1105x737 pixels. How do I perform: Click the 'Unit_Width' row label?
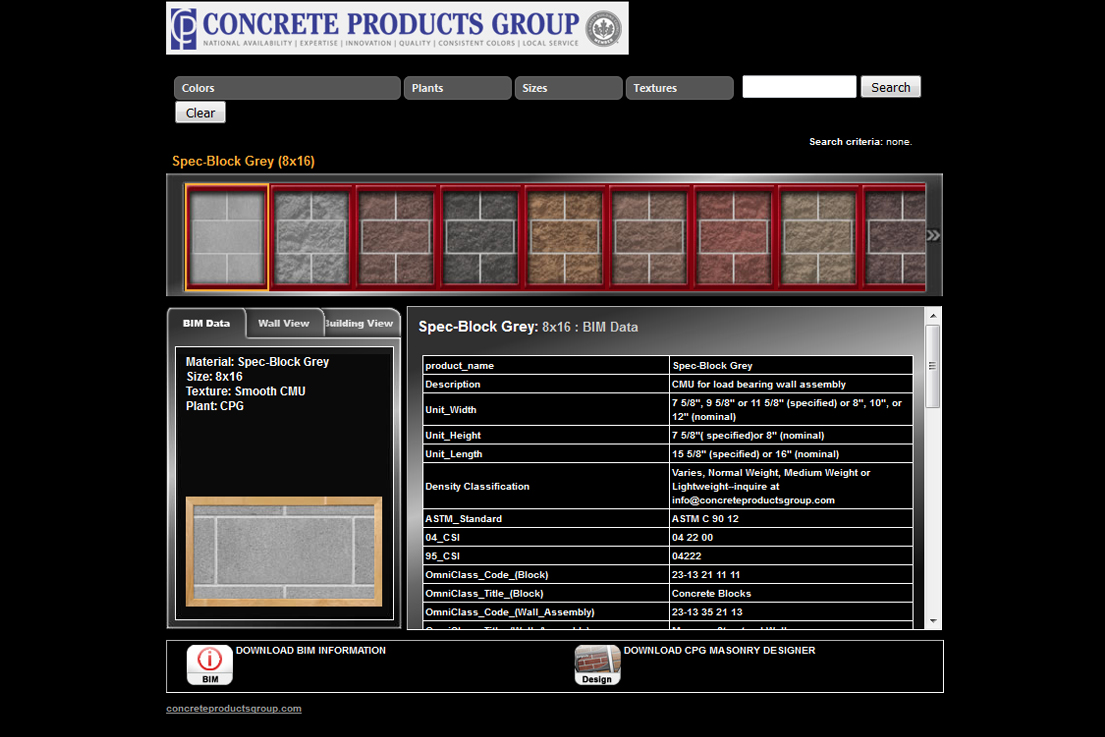451,410
